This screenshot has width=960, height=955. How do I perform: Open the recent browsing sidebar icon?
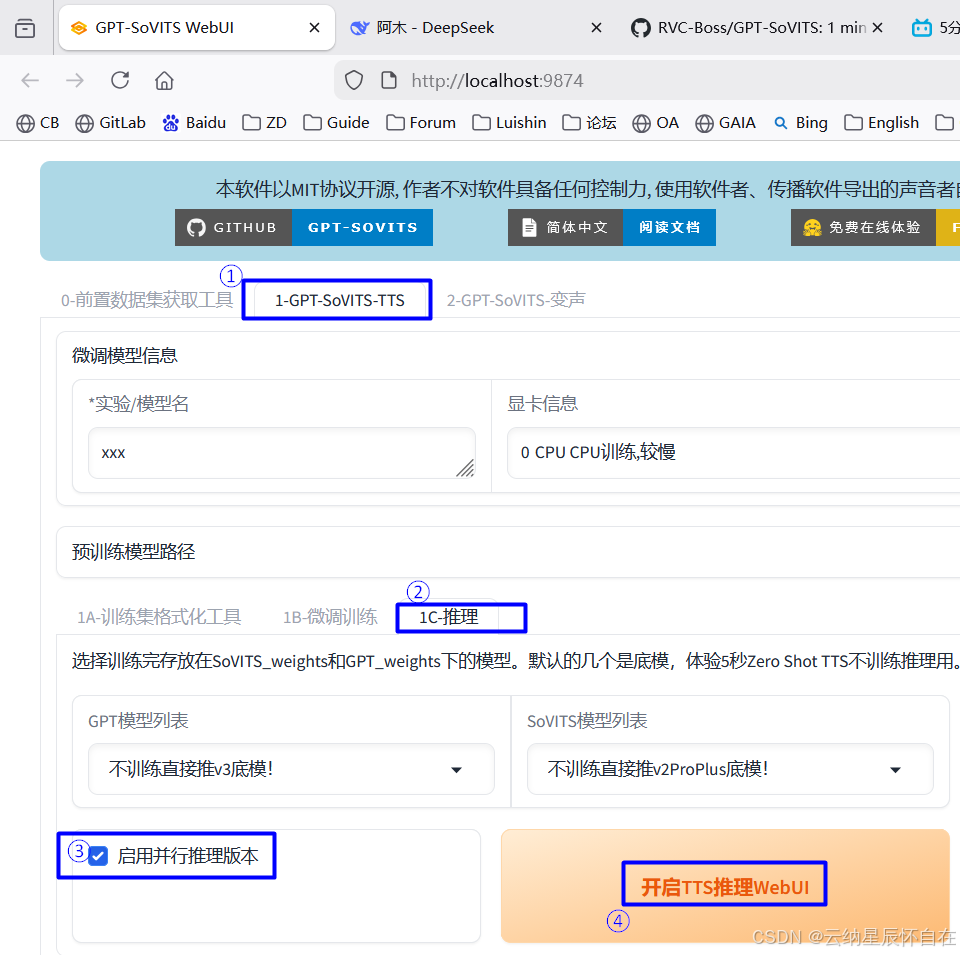coord(24,28)
